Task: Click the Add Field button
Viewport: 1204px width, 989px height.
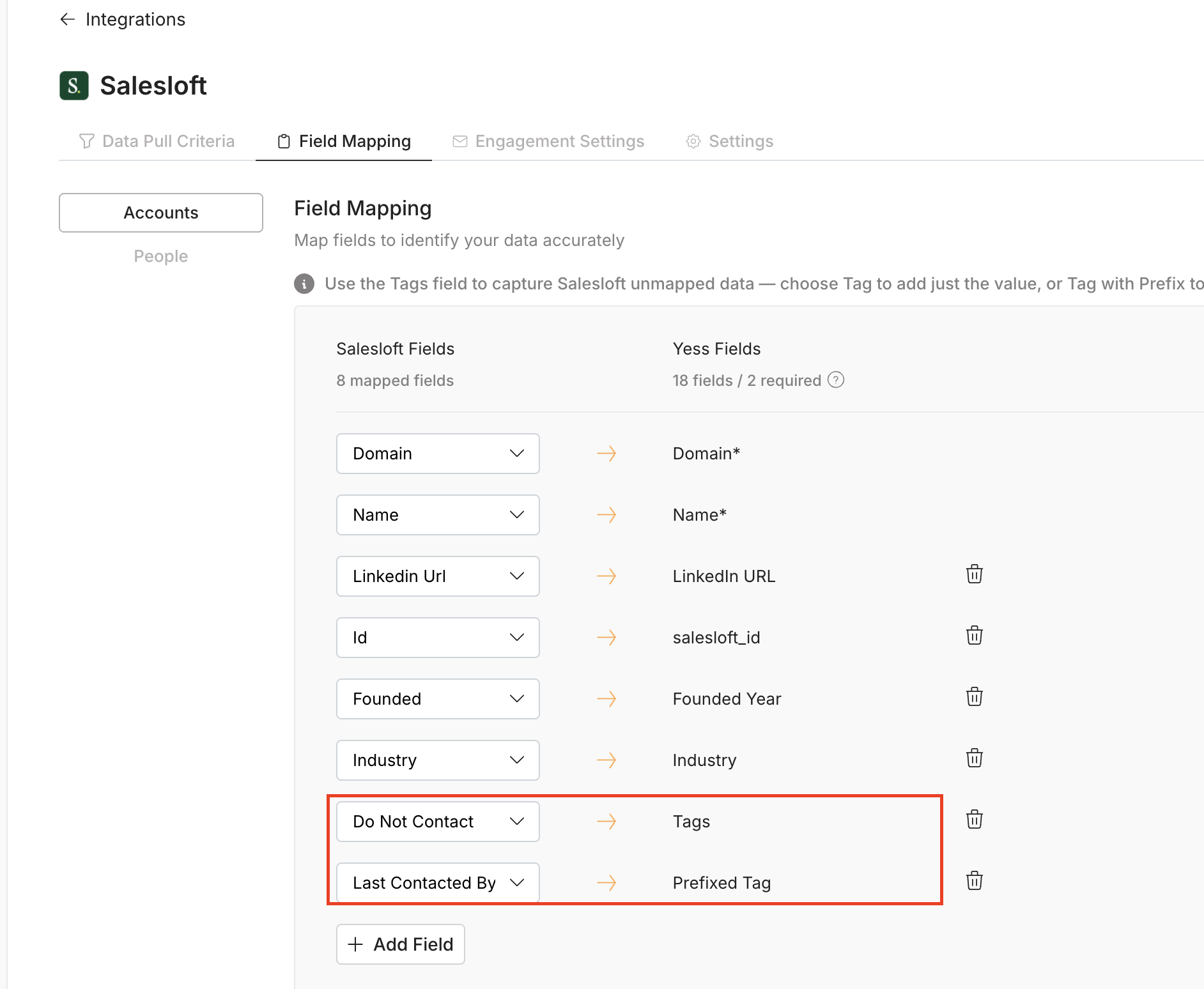Action: tap(401, 944)
